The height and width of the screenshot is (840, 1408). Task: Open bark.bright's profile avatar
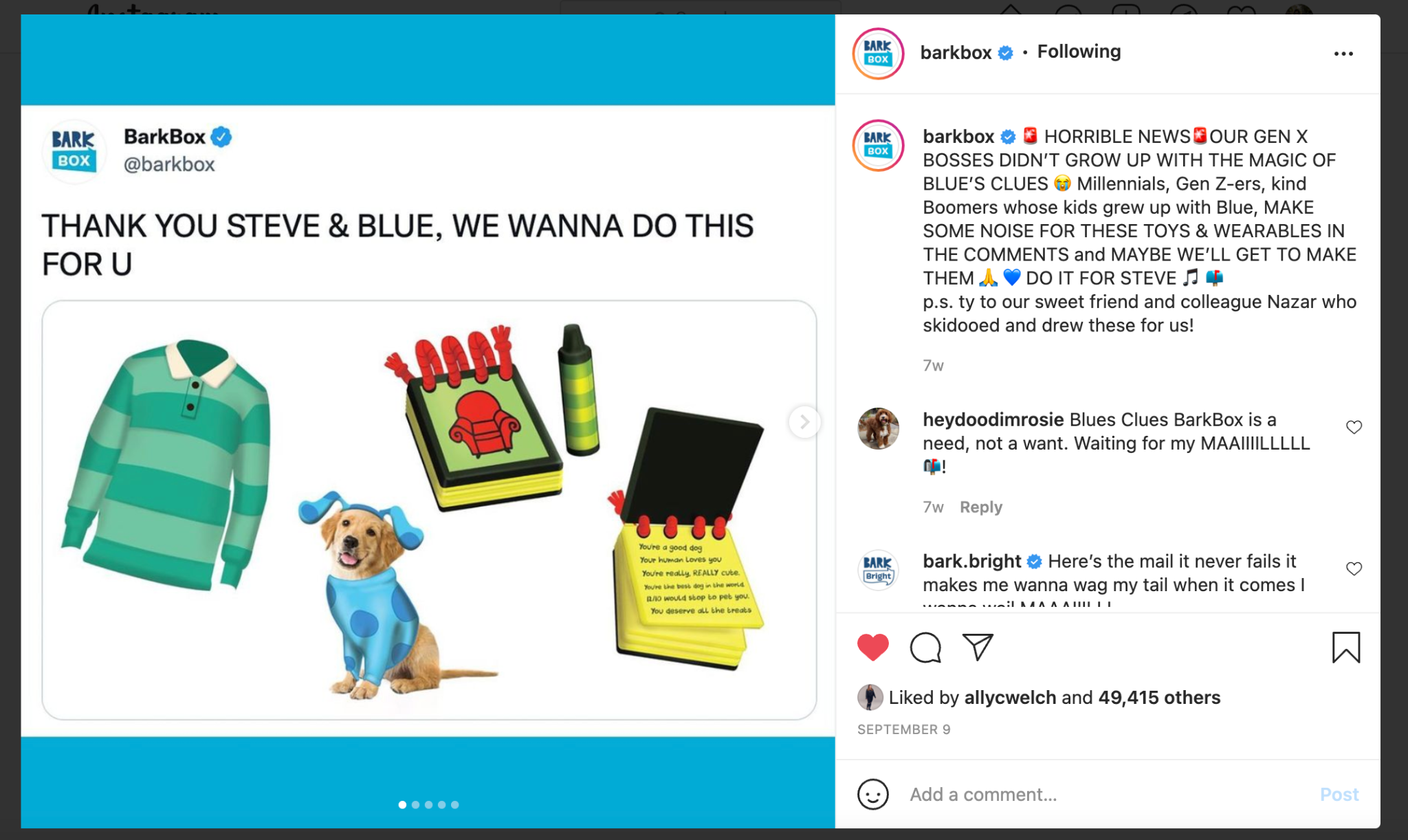pyautogui.click(x=878, y=570)
